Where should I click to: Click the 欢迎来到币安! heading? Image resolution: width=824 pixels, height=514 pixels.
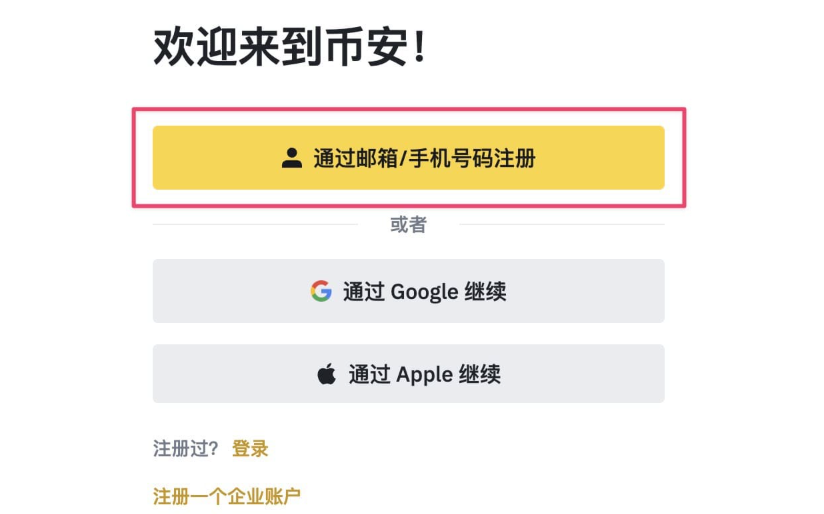coord(290,48)
